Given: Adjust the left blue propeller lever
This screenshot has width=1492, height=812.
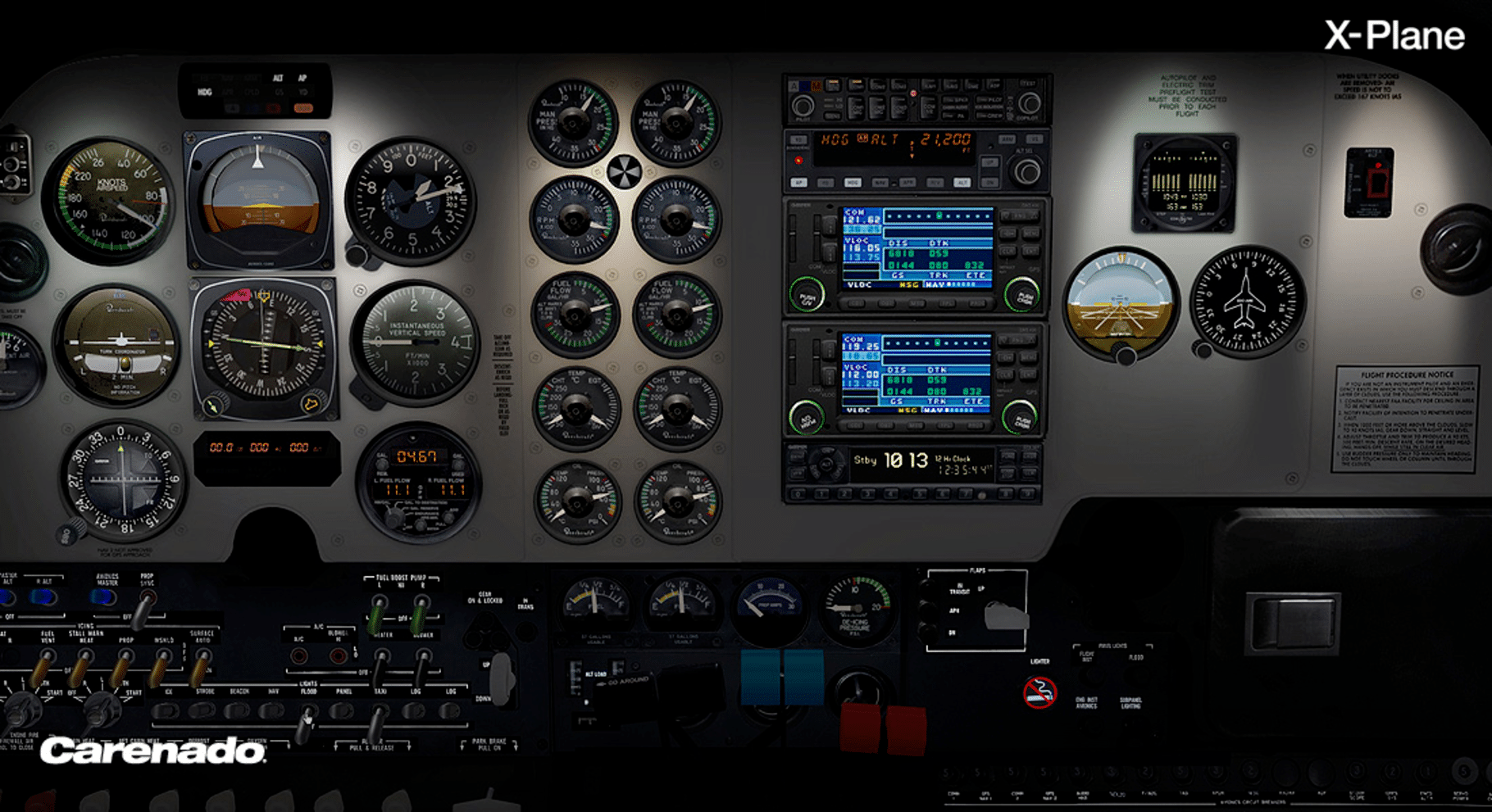Looking at the screenshot, I should tap(760, 677).
